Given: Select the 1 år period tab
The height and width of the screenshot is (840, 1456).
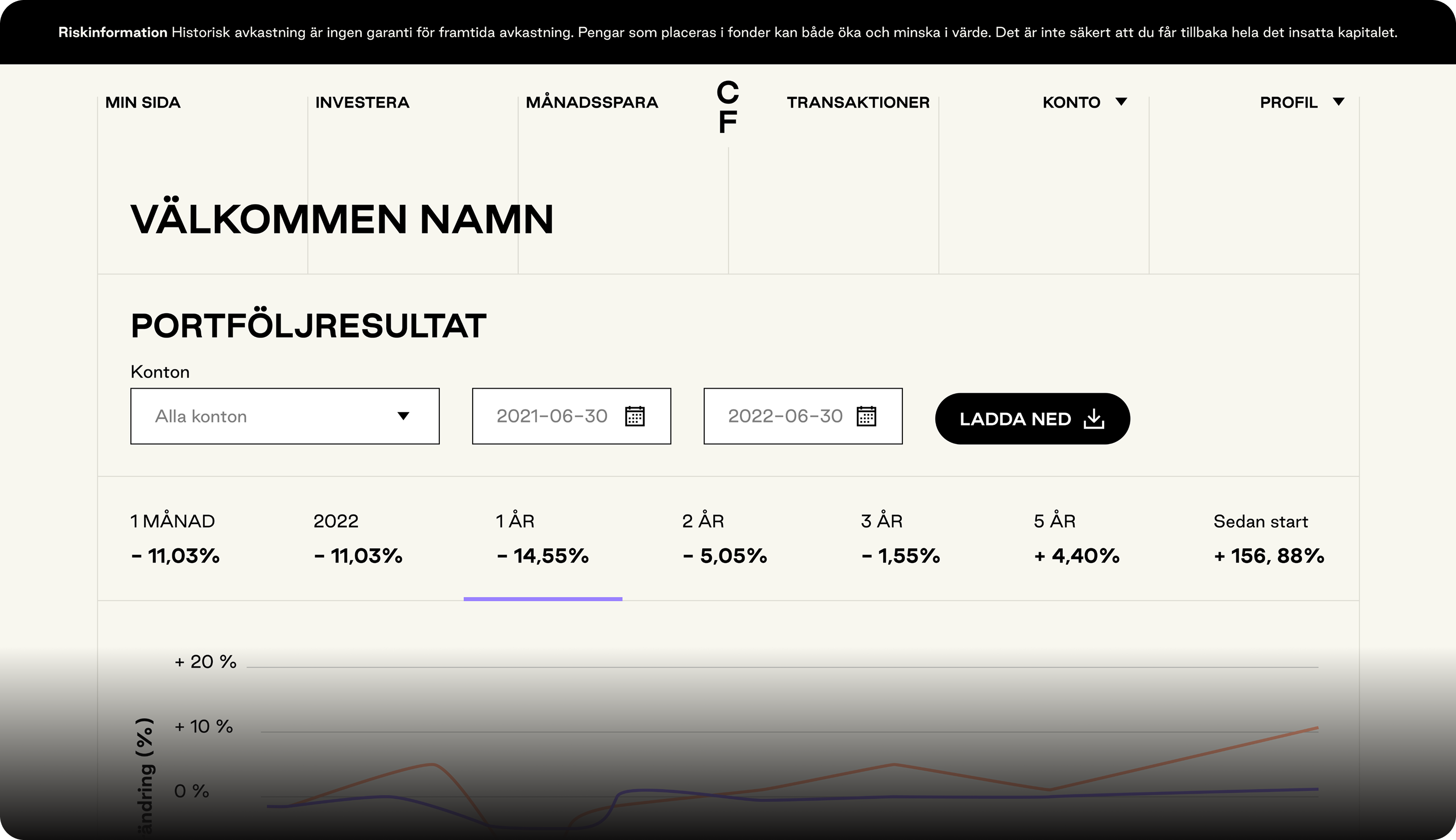Looking at the screenshot, I should click(542, 538).
